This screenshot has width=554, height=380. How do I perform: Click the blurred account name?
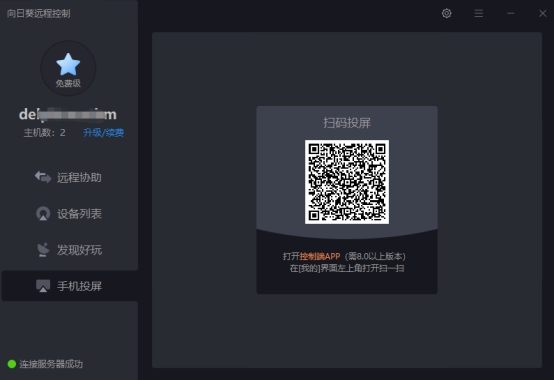coord(68,114)
